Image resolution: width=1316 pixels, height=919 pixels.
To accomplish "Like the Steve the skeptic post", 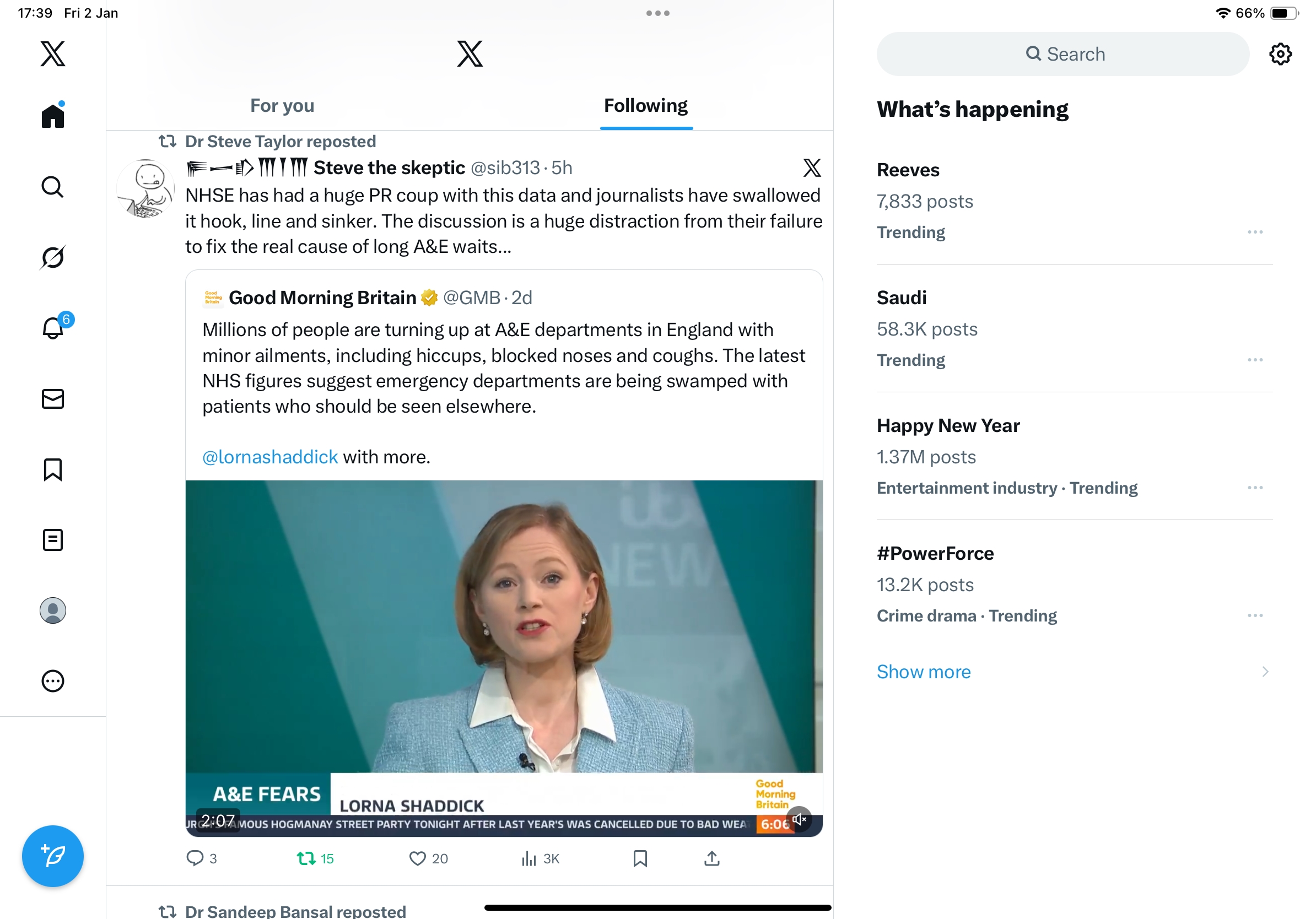I will (417, 858).
